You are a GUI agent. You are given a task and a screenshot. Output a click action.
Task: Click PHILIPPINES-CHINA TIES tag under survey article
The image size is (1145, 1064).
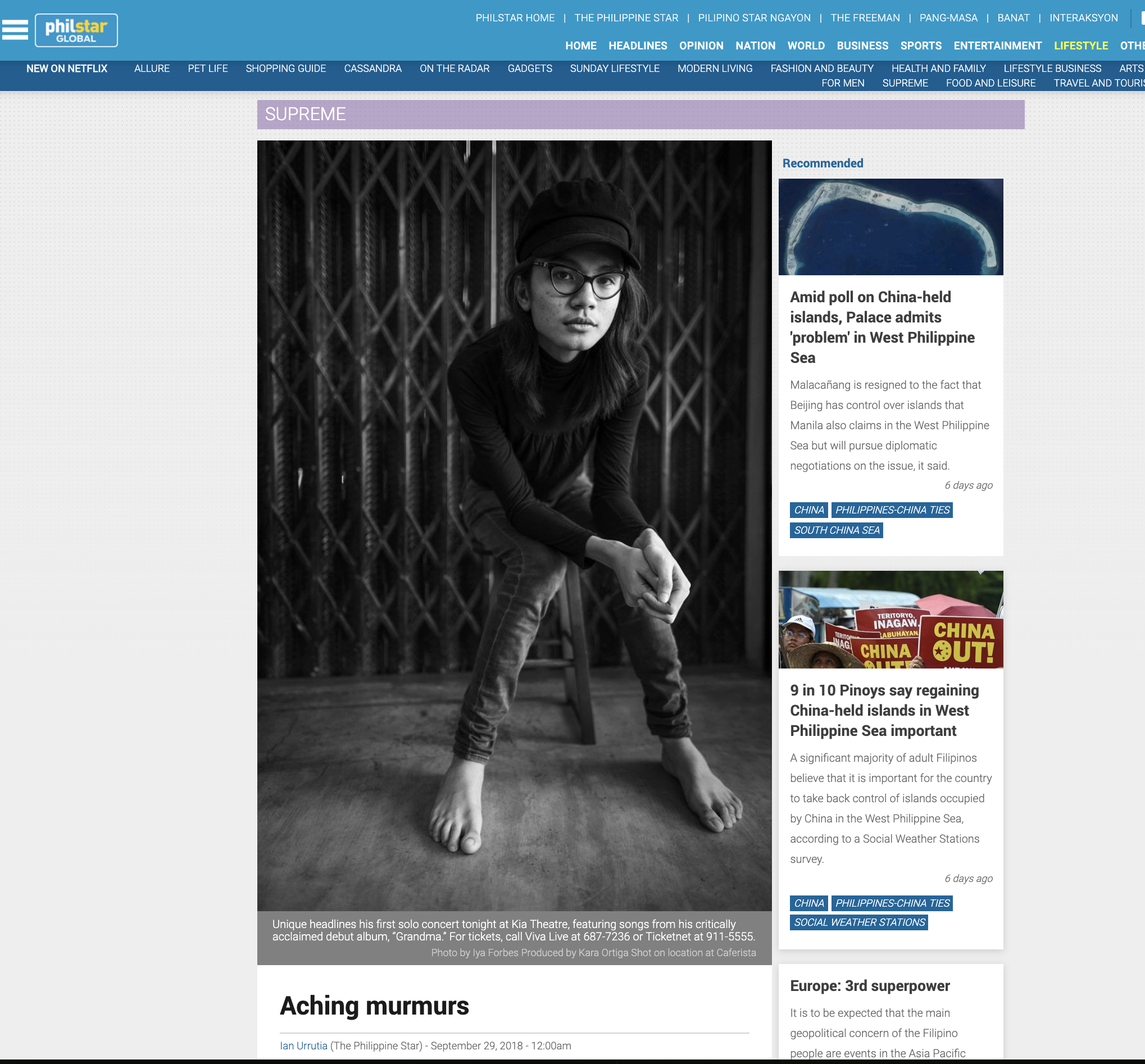(x=892, y=903)
